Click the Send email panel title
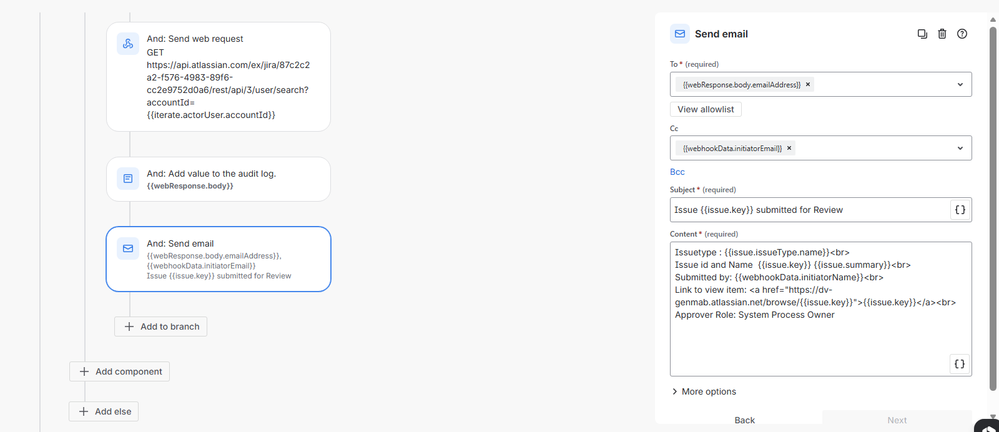Image resolution: width=999 pixels, height=432 pixels. click(721, 34)
